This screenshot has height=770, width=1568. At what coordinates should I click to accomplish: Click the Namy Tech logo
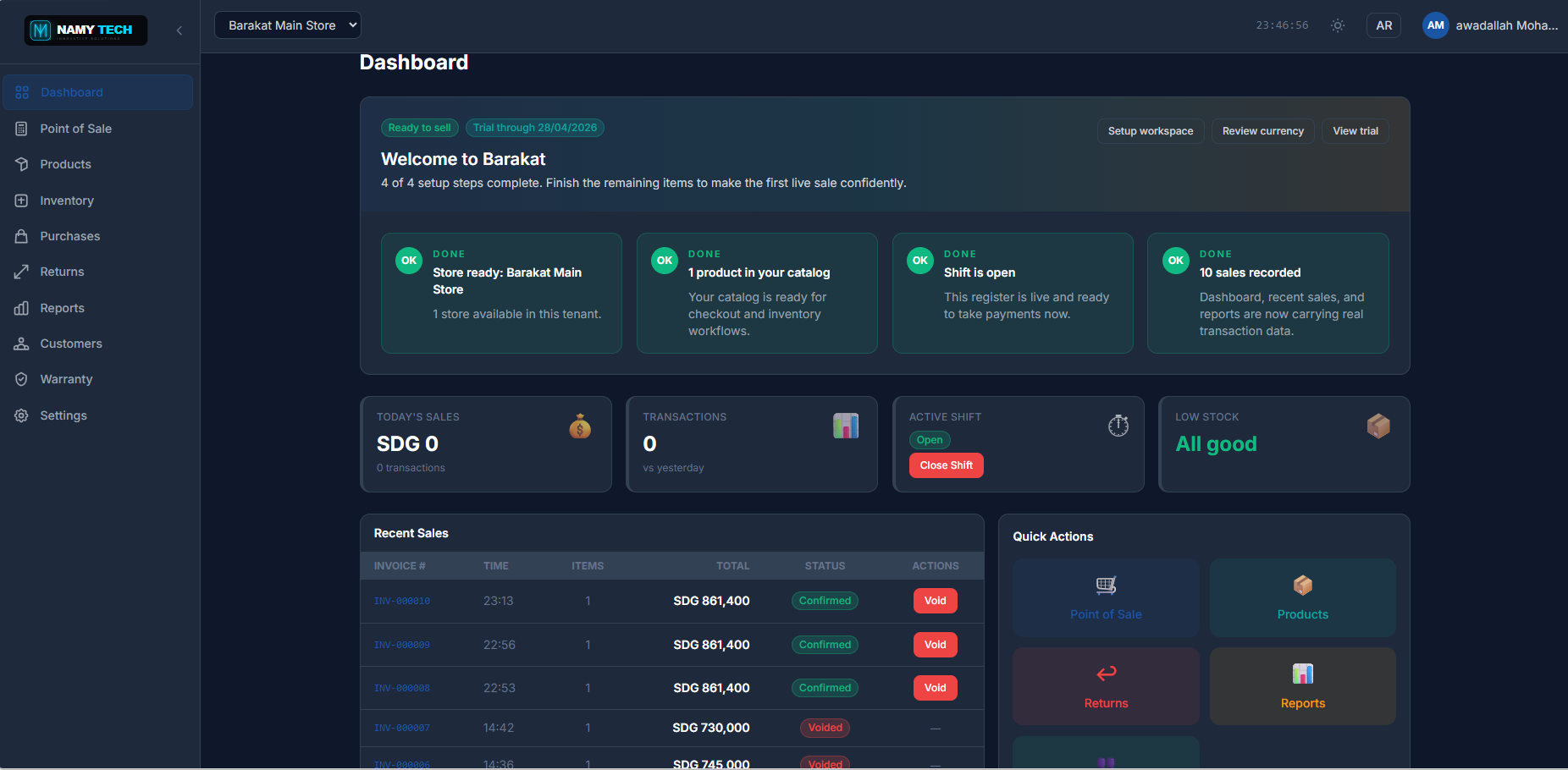[x=86, y=30]
